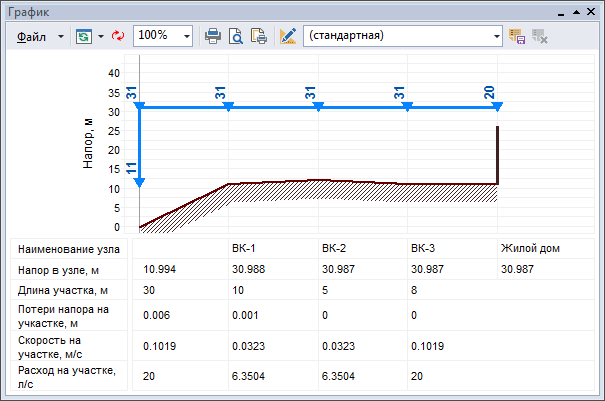This screenshot has height=401, width=605.
Task: Click the save template icon
Action: pyautogui.click(x=517, y=35)
